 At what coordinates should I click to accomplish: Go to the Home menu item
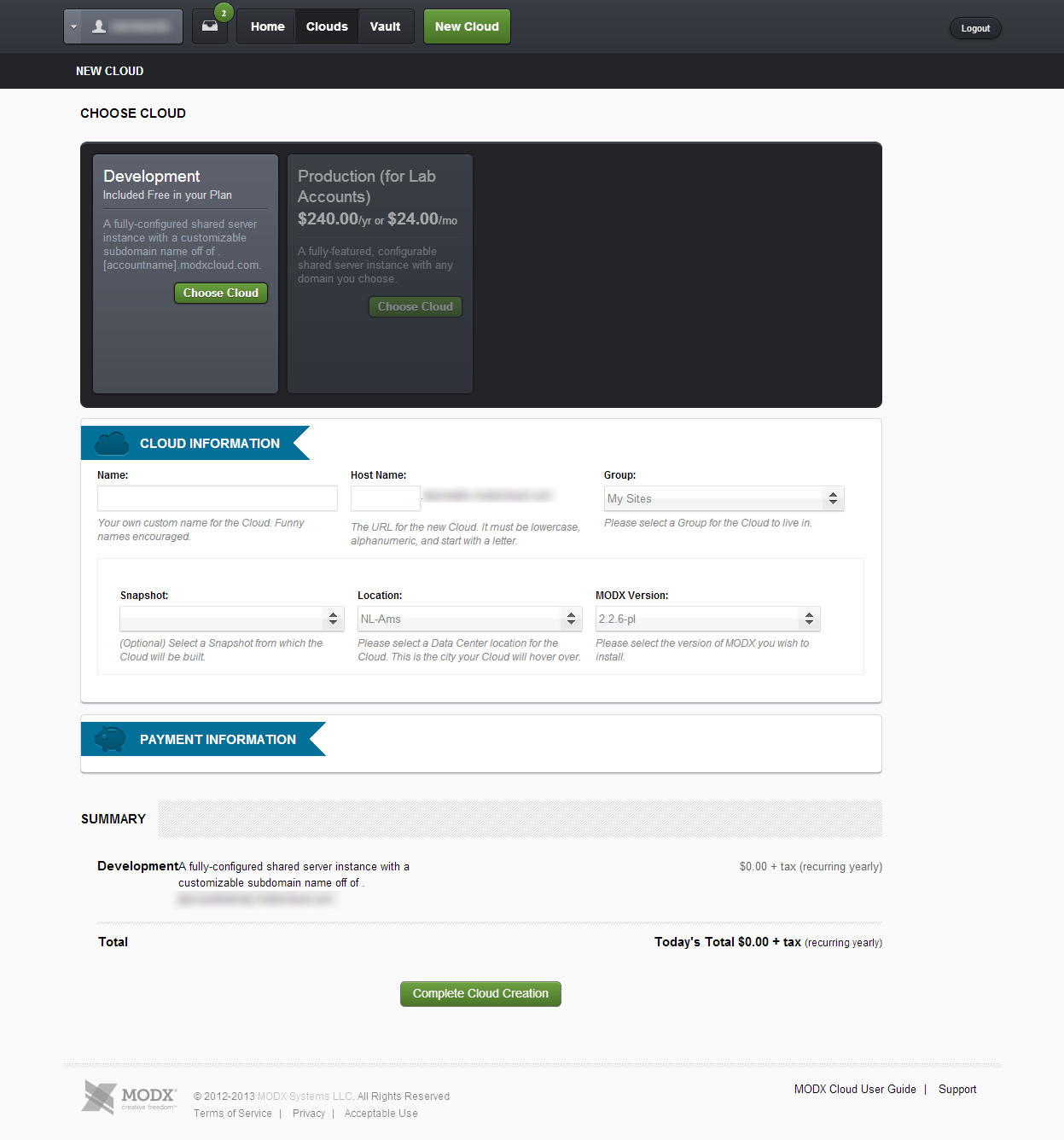click(267, 26)
